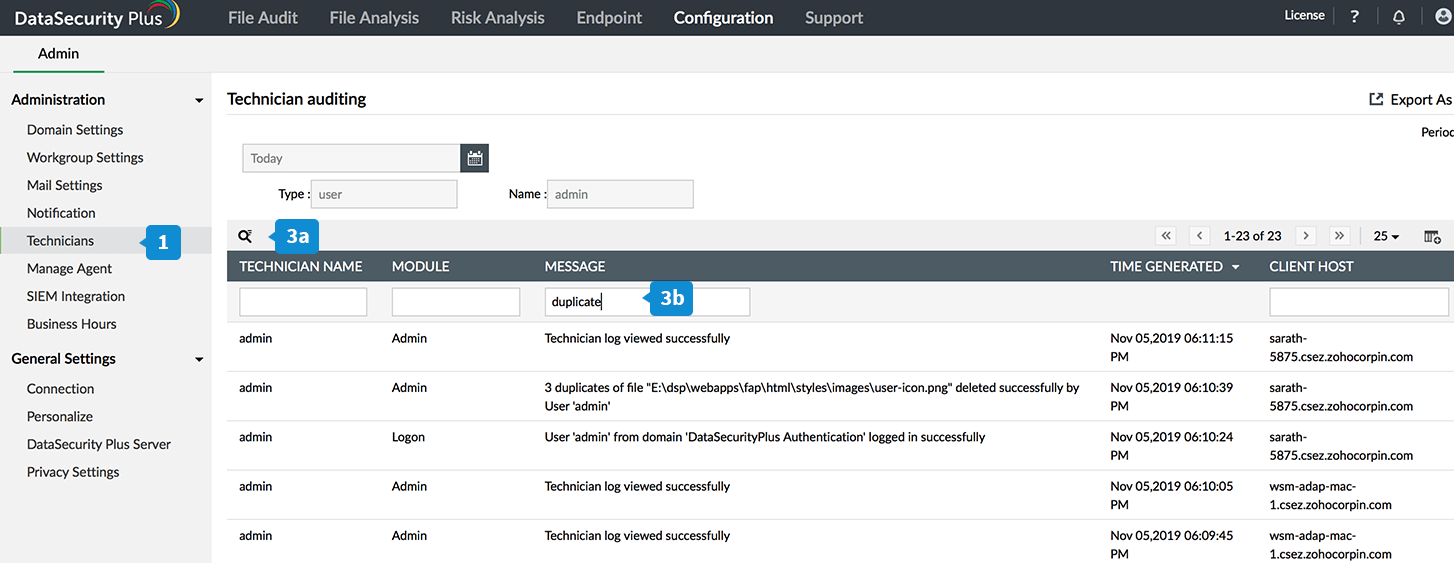Open the calendar date picker icon
This screenshot has height=563, width=1454.
pyautogui.click(x=475, y=158)
